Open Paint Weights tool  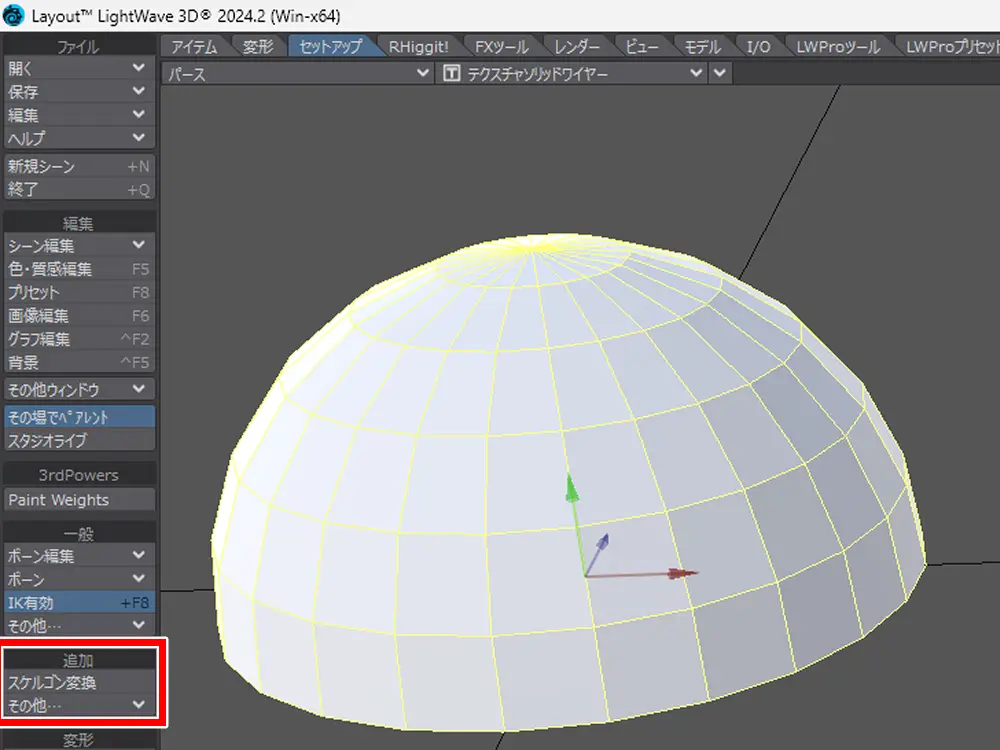[x=79, y=500]
